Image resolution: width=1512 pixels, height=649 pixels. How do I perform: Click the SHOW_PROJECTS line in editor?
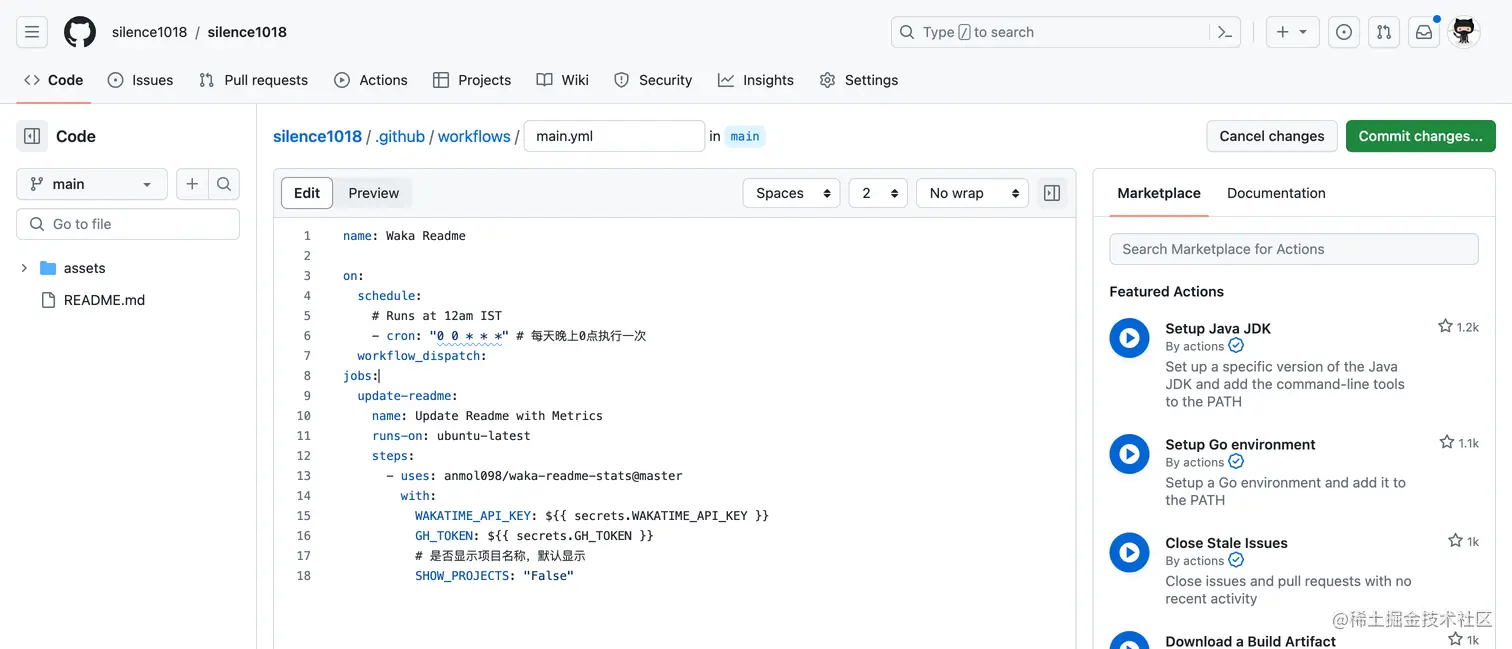(x=494, y=576)
